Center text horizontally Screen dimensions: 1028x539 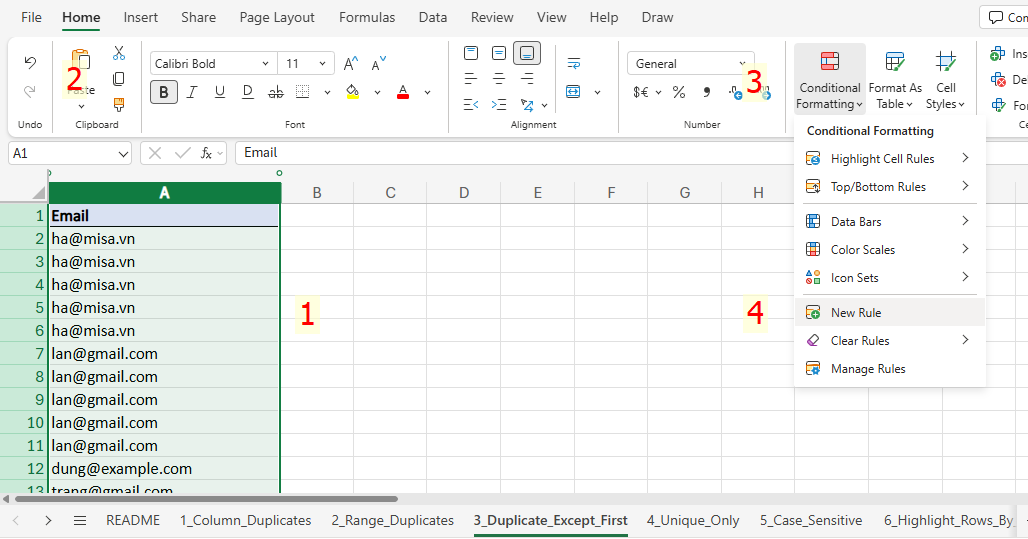click(499, 79)
